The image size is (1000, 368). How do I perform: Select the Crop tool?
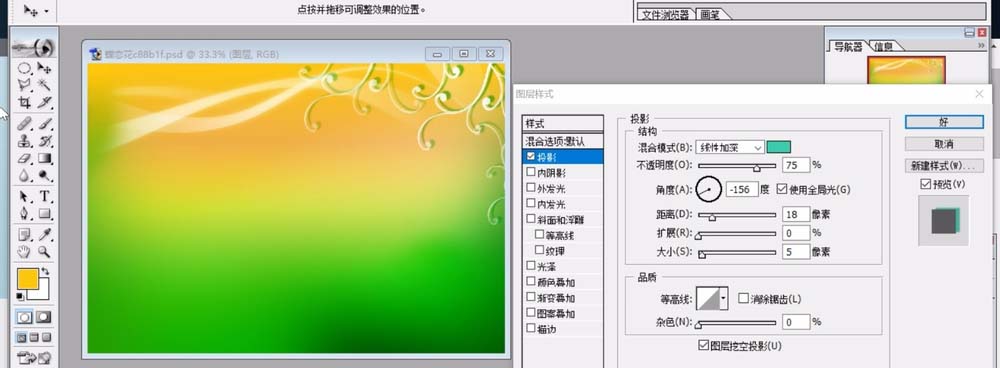click(24, 102)
